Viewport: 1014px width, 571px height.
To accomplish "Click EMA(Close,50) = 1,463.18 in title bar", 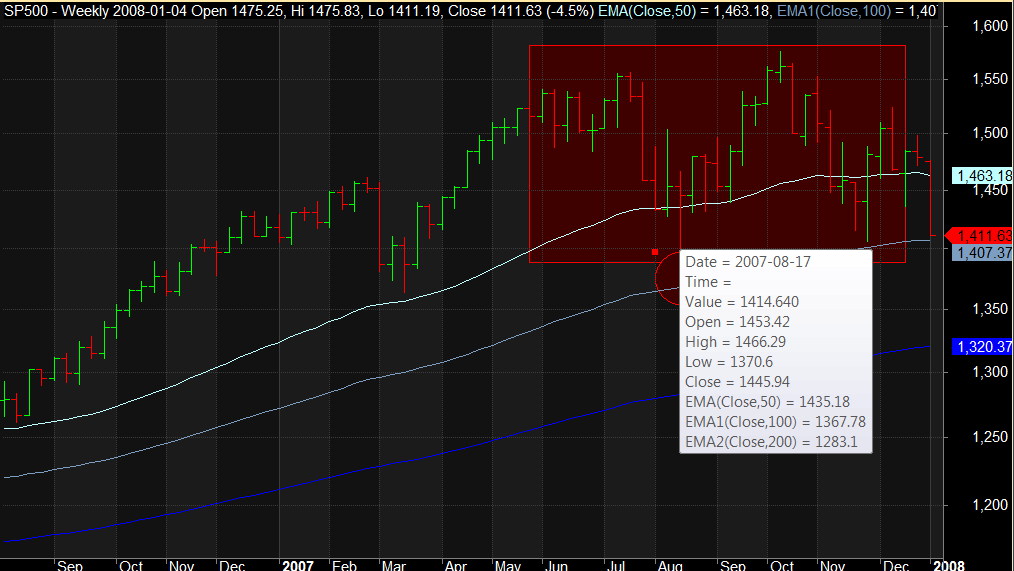I will tap(684, 10).
